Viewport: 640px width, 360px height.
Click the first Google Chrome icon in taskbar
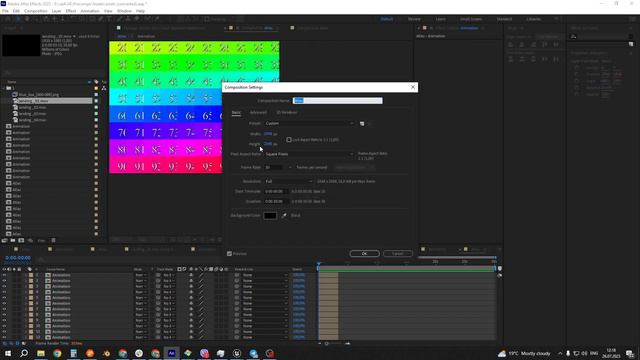(x=57, y=353)
